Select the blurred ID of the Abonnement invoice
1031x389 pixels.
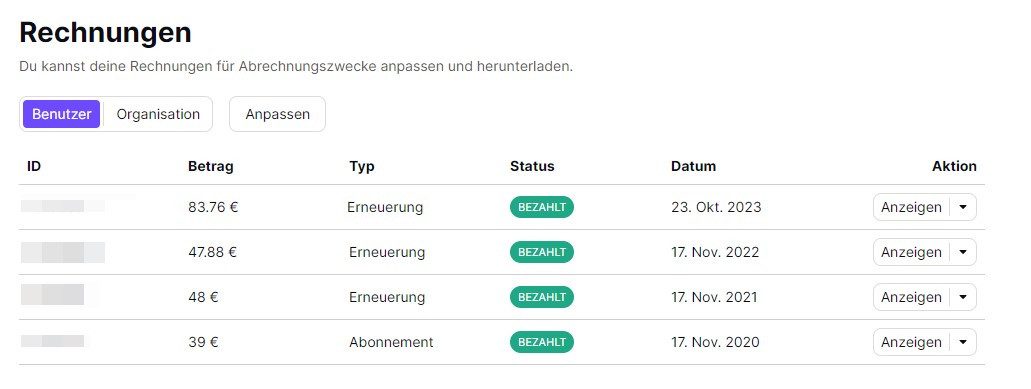53,341
